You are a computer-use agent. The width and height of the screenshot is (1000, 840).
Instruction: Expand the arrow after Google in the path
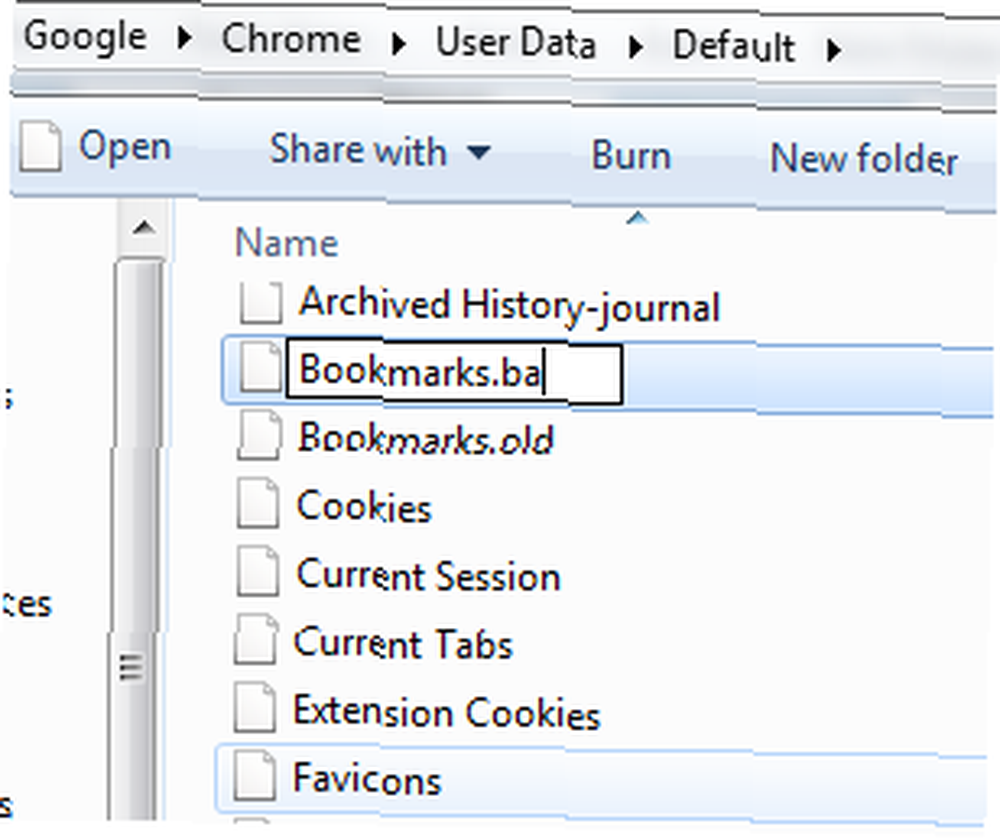184,38
